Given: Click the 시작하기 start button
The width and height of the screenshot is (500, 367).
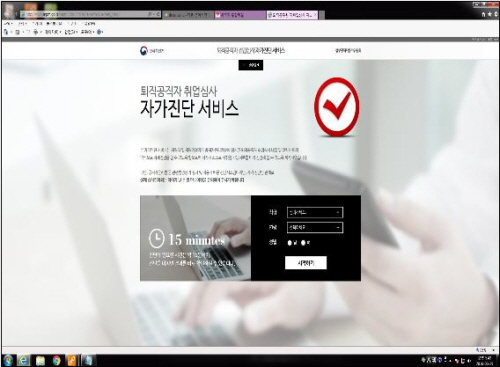Looking at the screenshot, I should (x=306, y=263).
